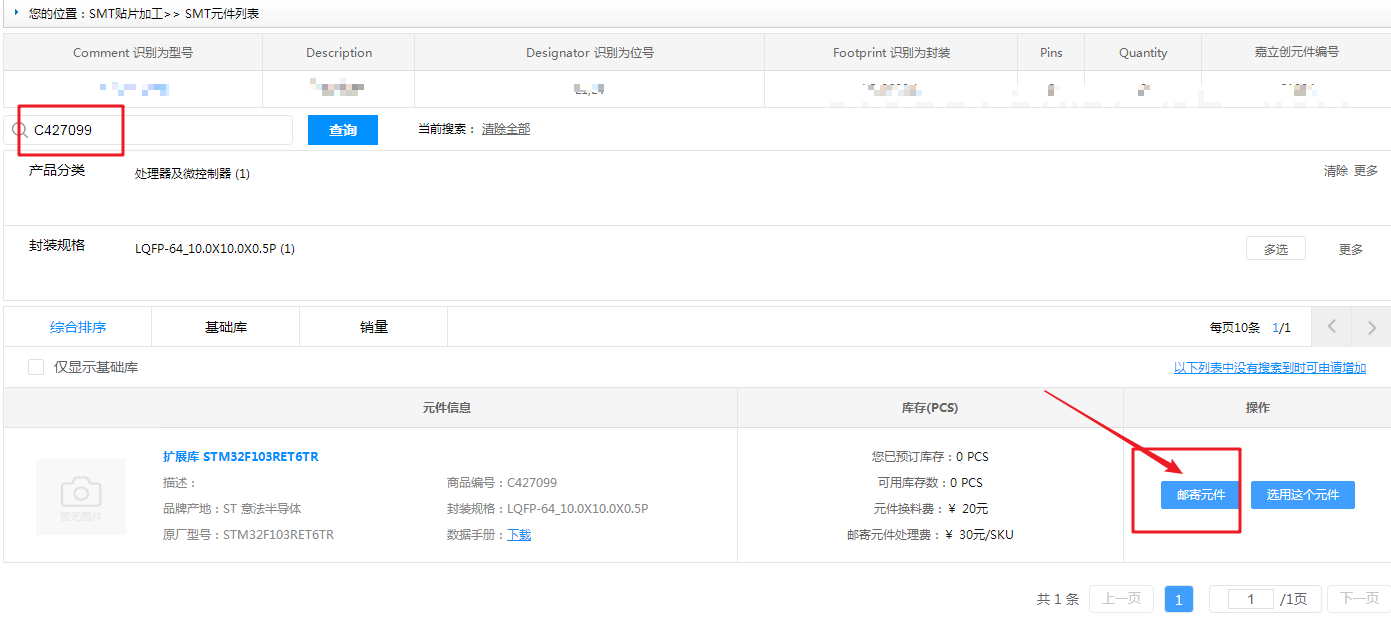
Task: Click the next page arrow icon
Action: click(x=1371, y=327)
